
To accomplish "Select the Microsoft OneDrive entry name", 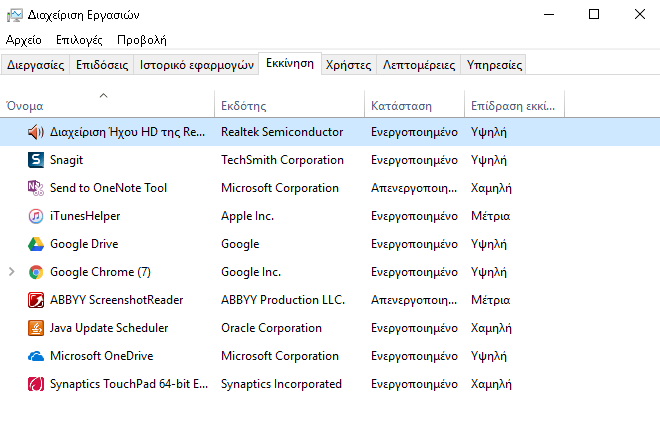I will (101, 356).
